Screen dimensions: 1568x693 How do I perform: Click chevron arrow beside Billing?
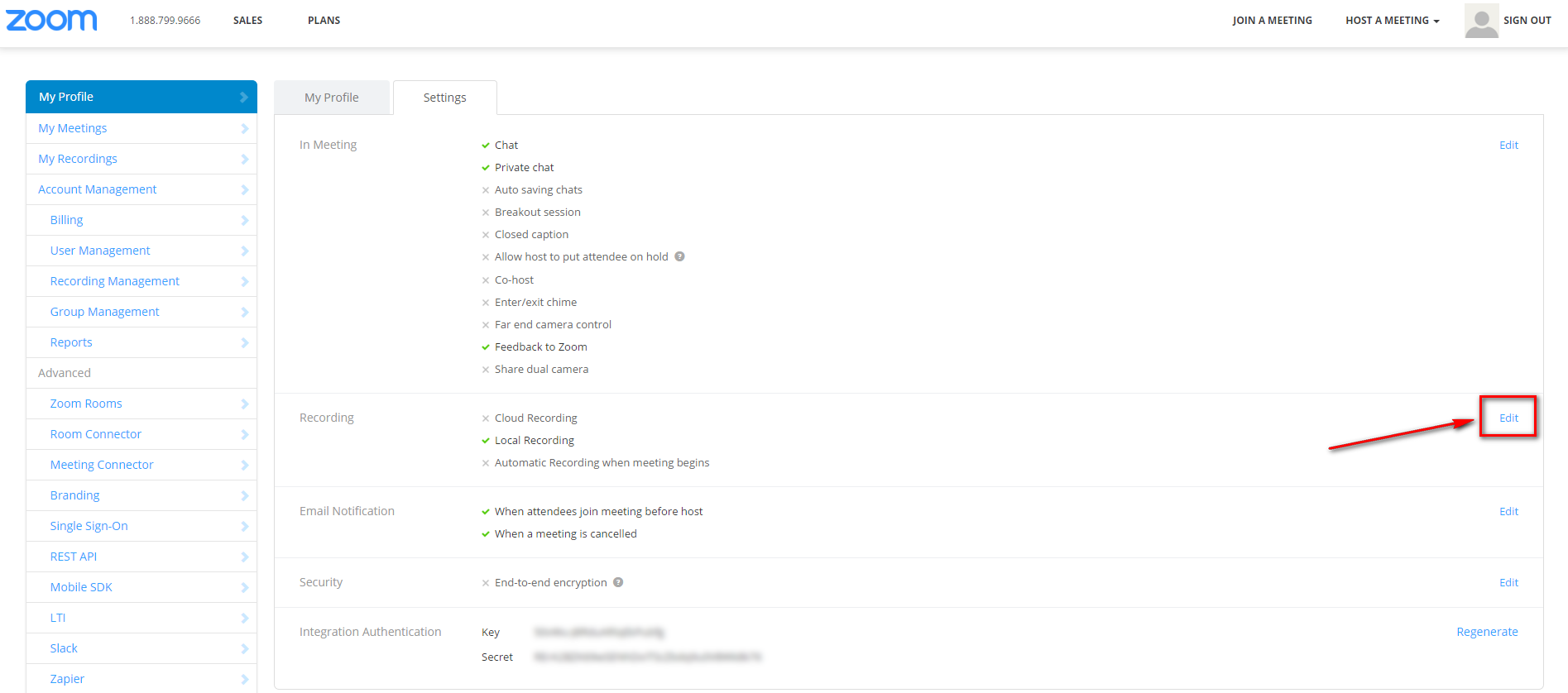pyautogui.click(x=244, y=220)
